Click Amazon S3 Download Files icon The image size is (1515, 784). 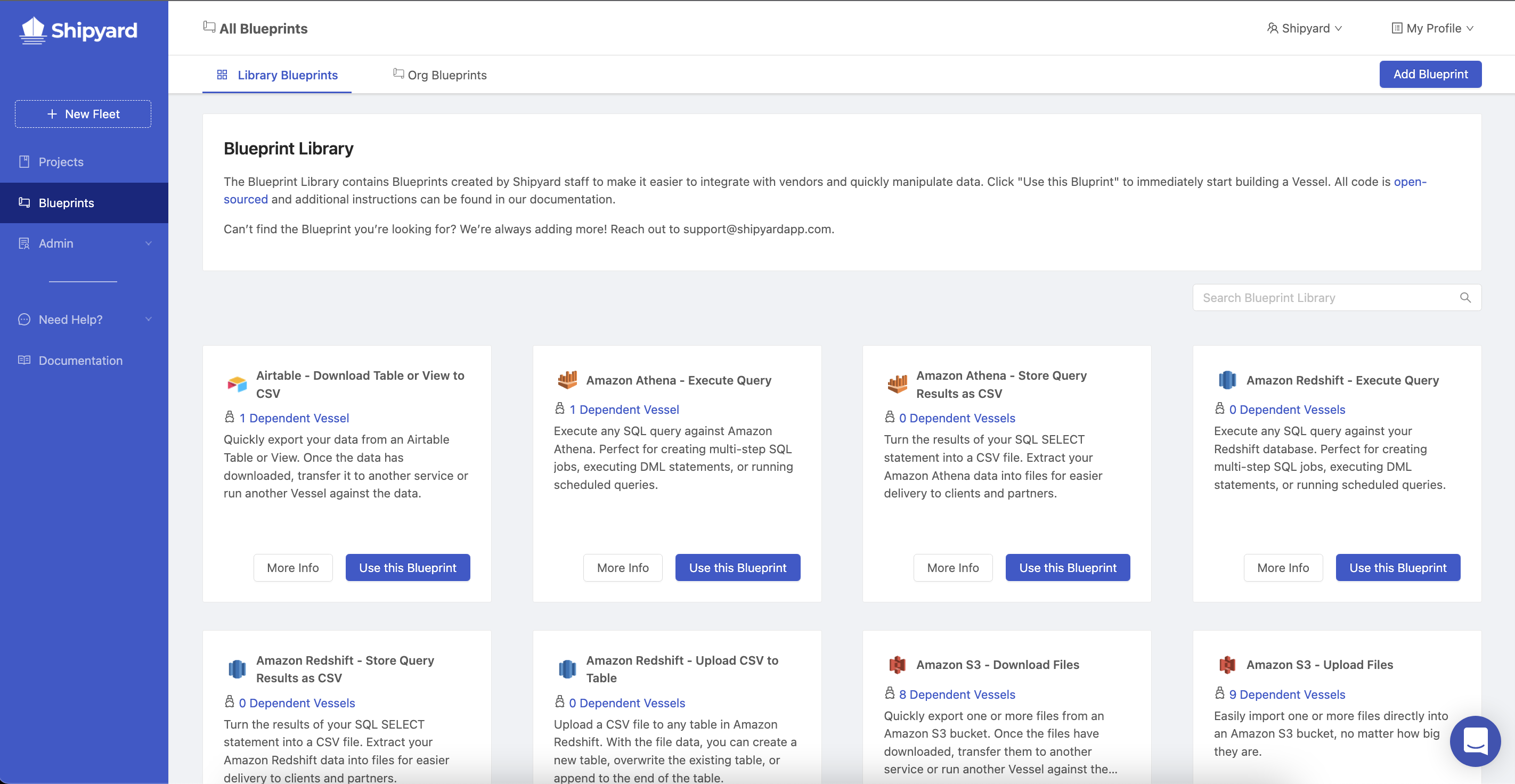coord(898,665)
